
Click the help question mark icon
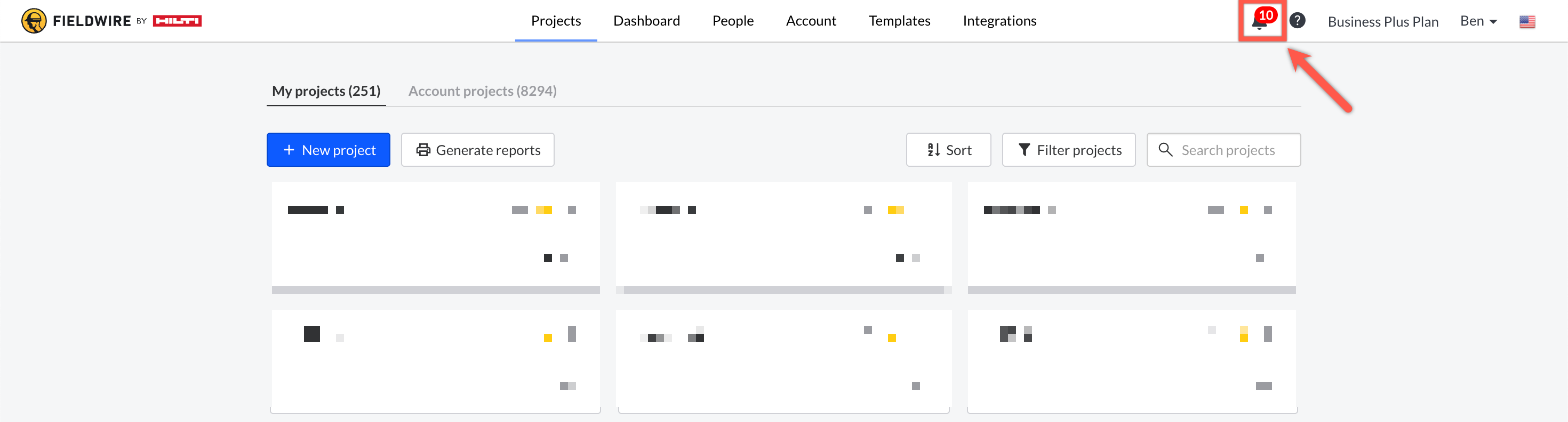pos(1297,21)
